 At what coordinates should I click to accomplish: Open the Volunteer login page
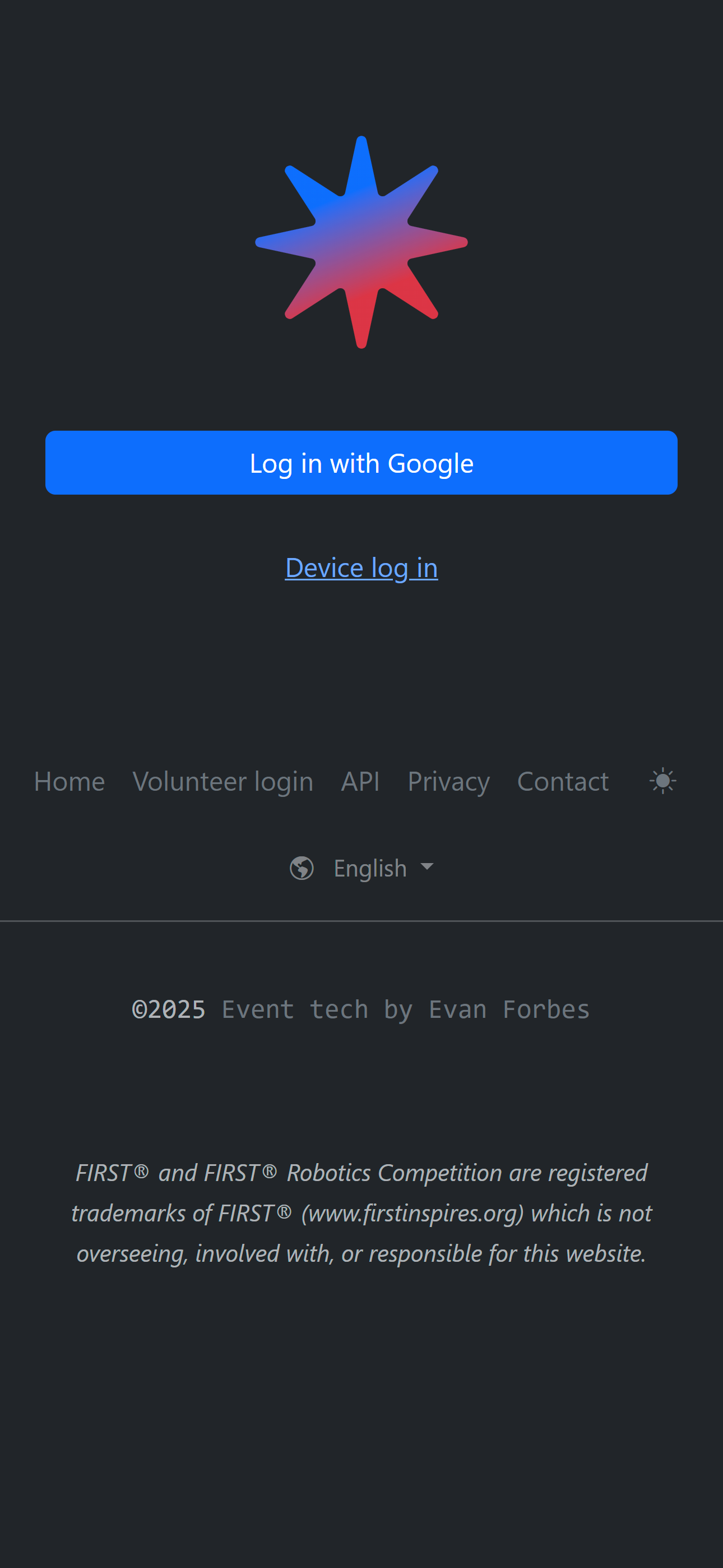pyautogui.click(x=223, y=782)
